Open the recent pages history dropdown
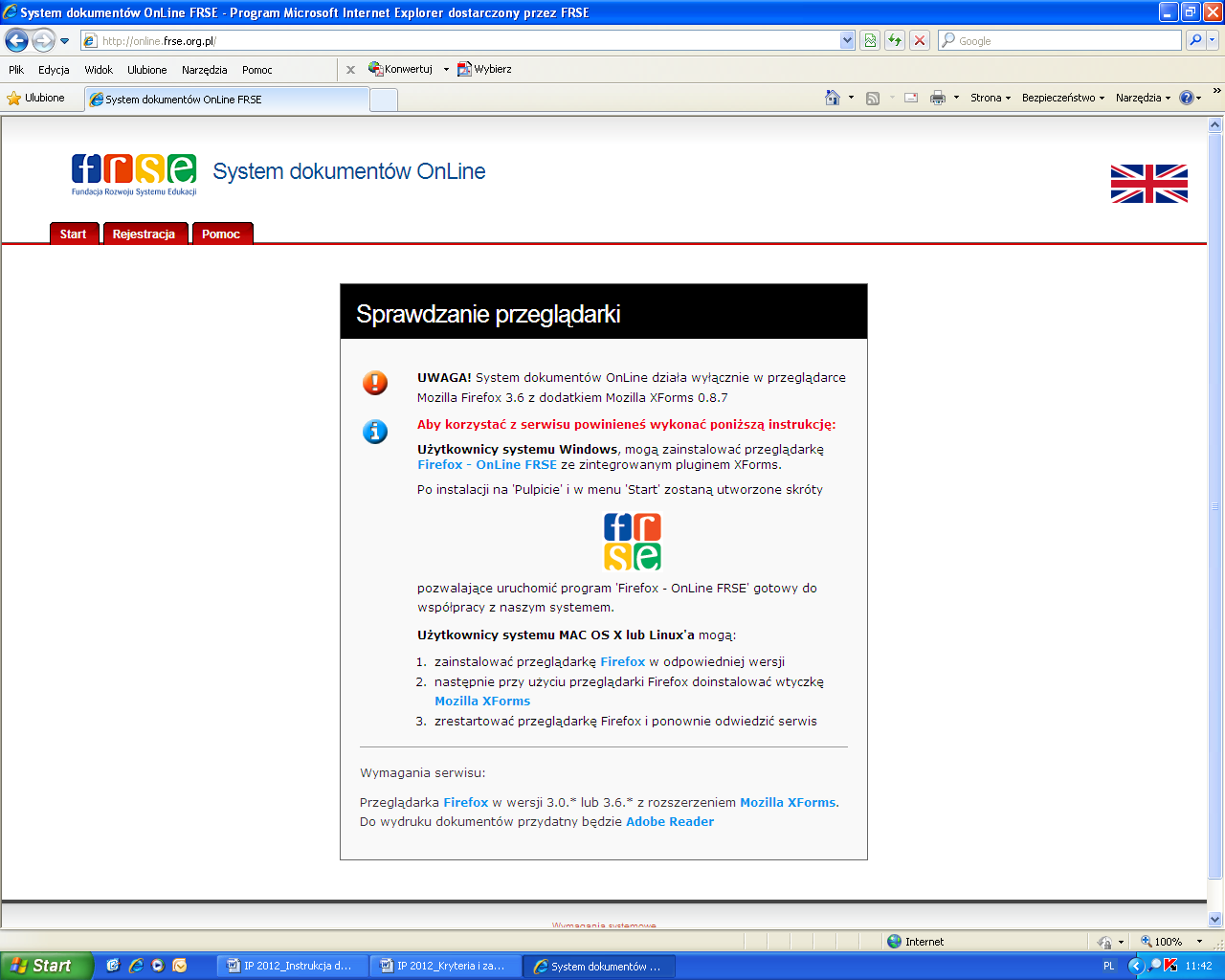Screen dimensions: 1225x980 pos(65,41)
